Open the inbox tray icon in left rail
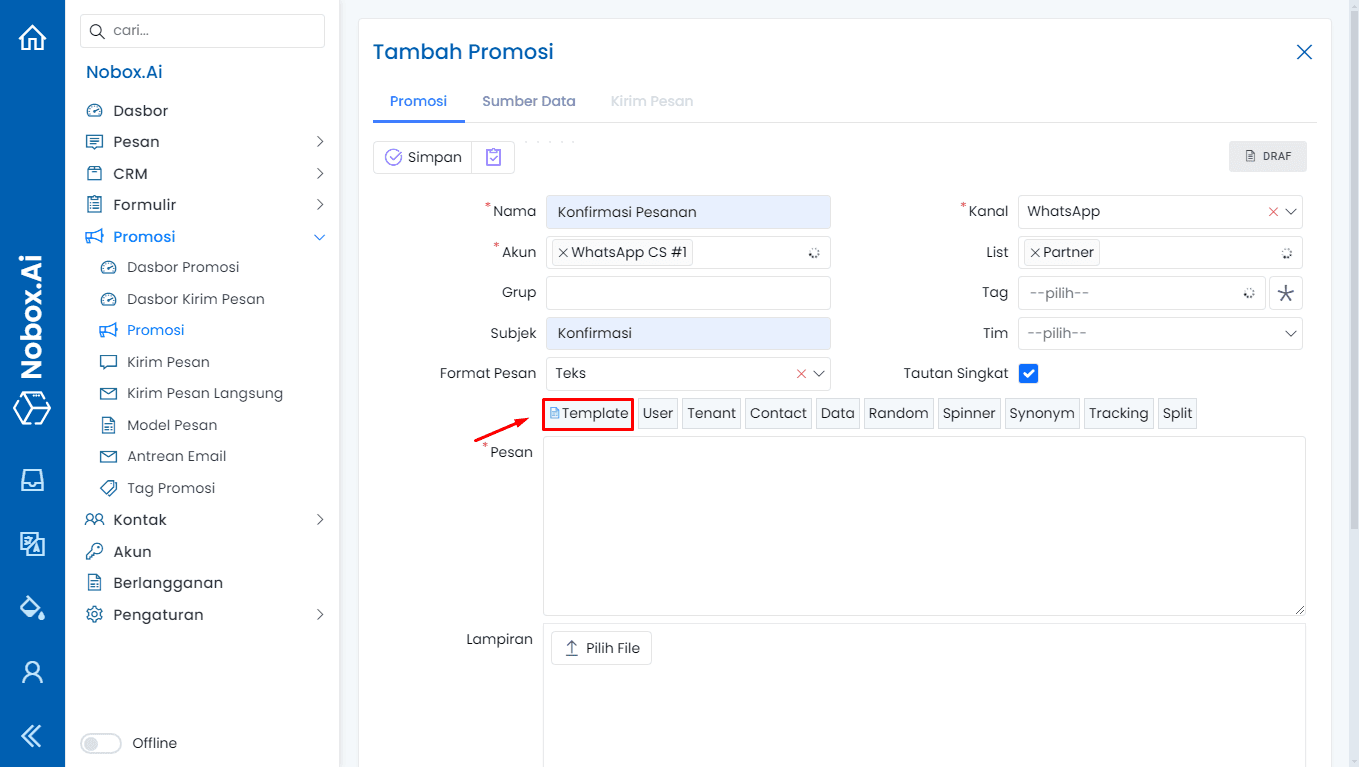The image size is (1359, 767). 32,480
